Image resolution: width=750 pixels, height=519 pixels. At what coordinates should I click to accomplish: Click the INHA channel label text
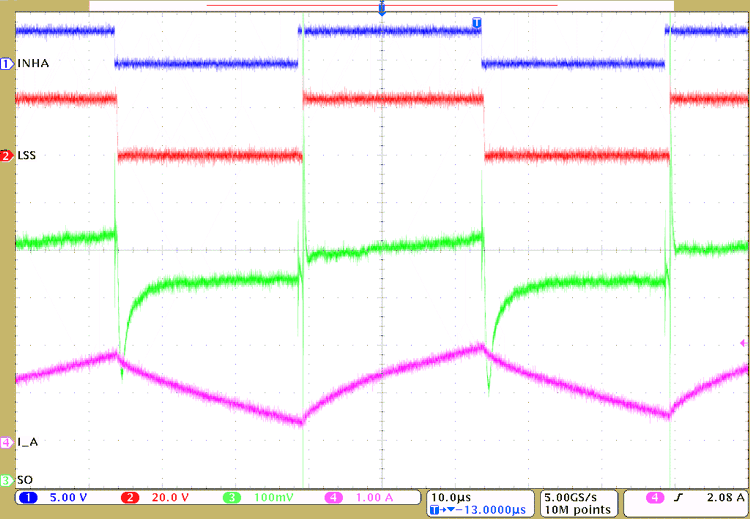pos(34,64)
